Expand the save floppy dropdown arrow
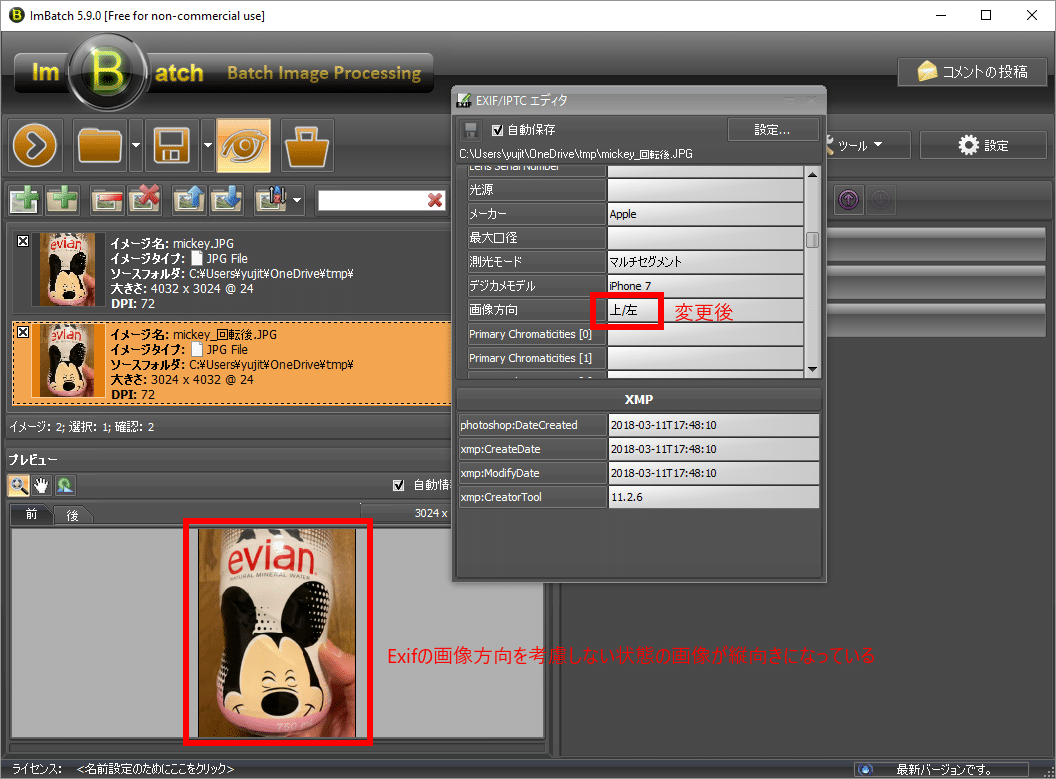Viewport: 1056px width, 779px height. [206, 146]
